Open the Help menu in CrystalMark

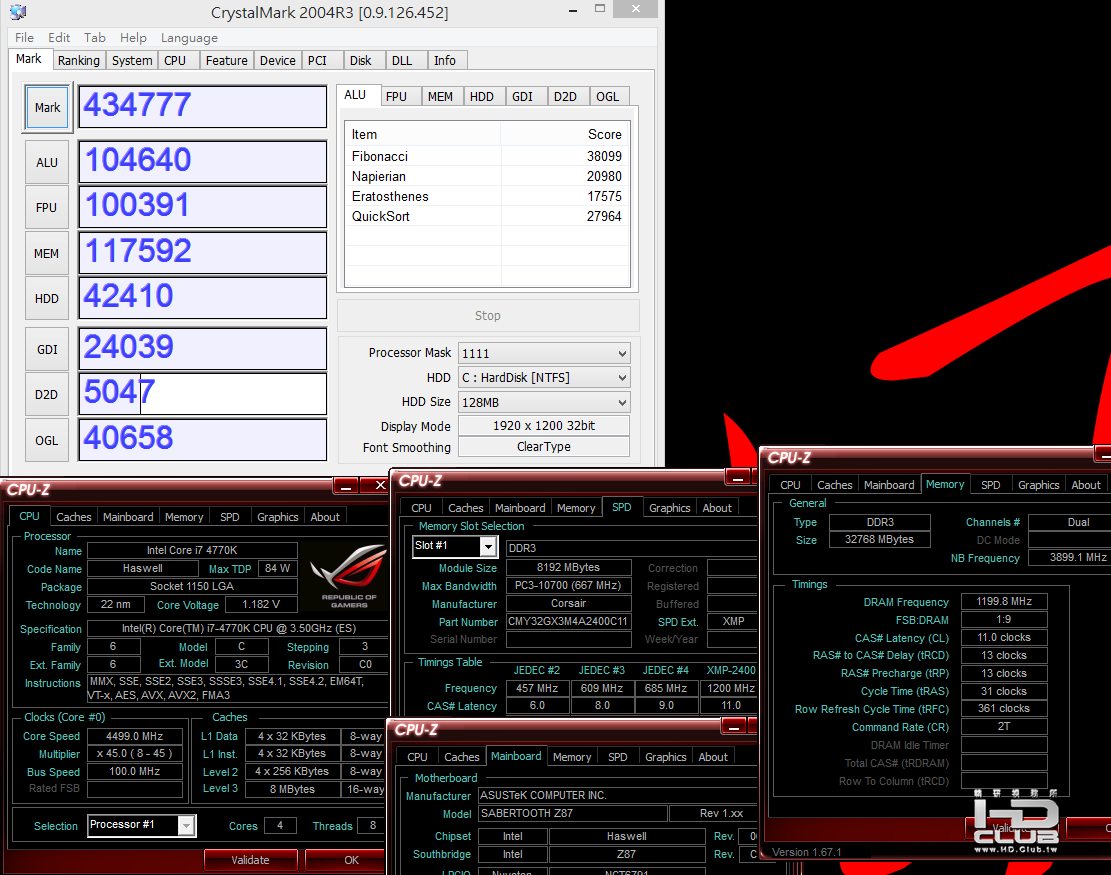tap(133, 38)
